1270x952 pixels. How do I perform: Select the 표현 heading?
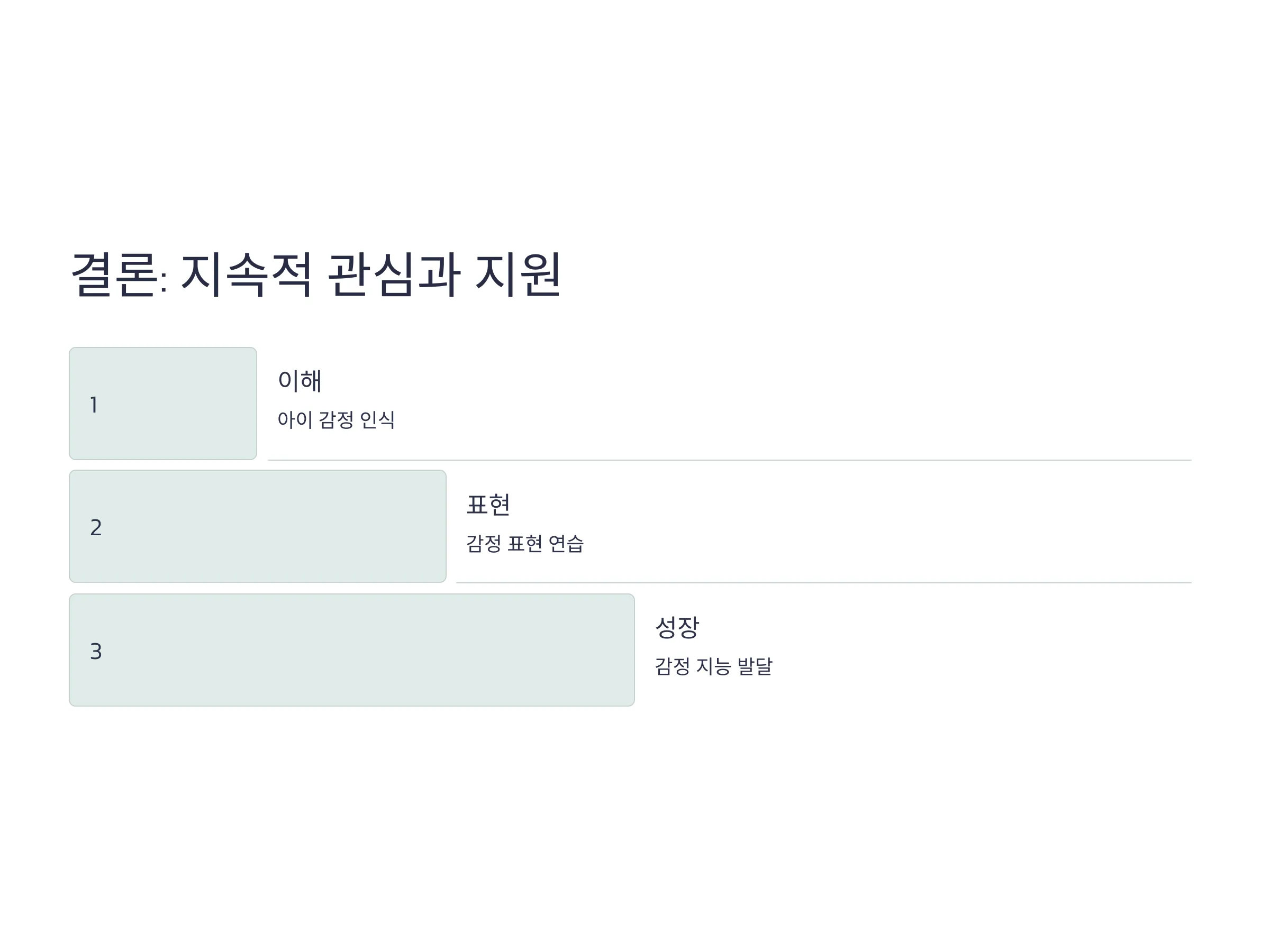coord(488,505)
